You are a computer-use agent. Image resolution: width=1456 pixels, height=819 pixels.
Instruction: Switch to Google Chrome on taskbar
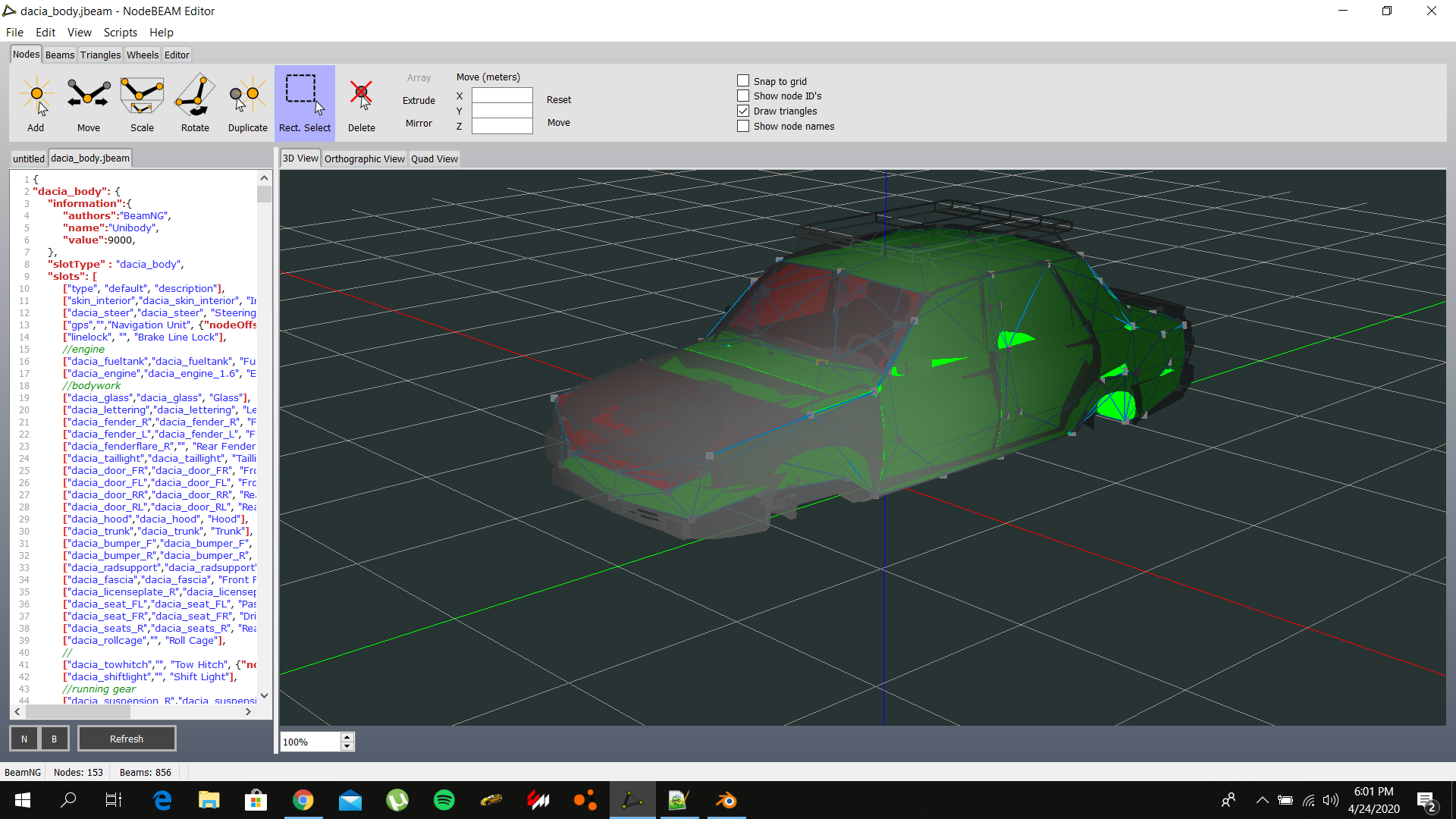(303, 800)
